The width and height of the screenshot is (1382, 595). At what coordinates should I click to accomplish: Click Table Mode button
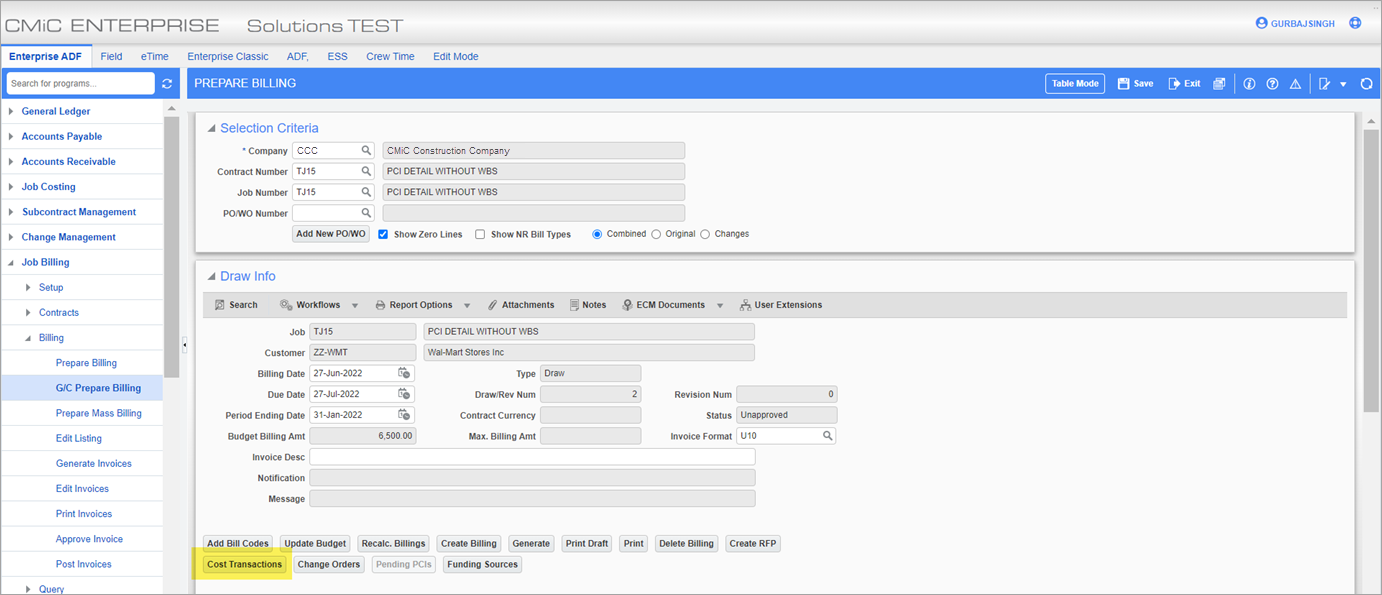coord(1075,84)
